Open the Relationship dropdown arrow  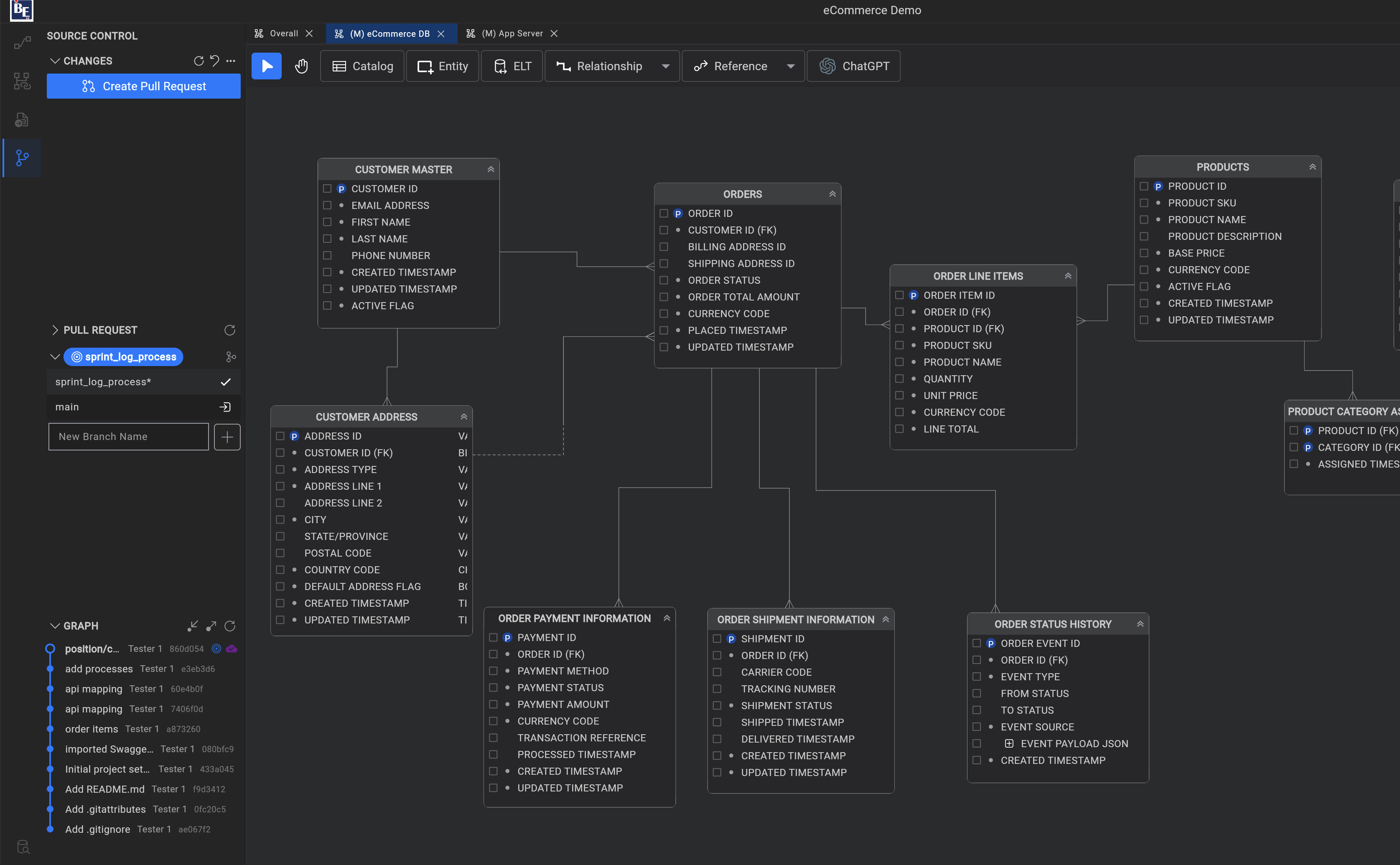pos(665,66)
